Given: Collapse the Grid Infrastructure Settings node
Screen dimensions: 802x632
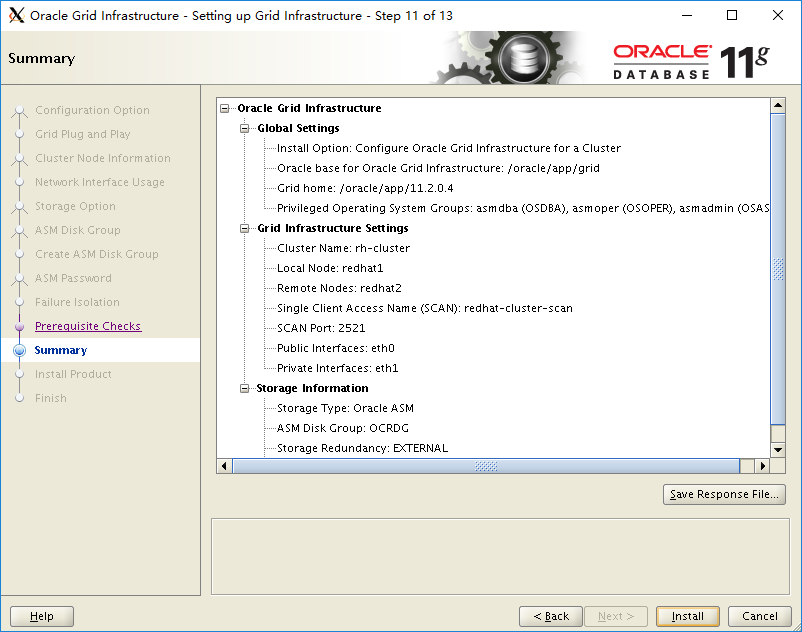Looking at the screenshot, I should point(244,229).
